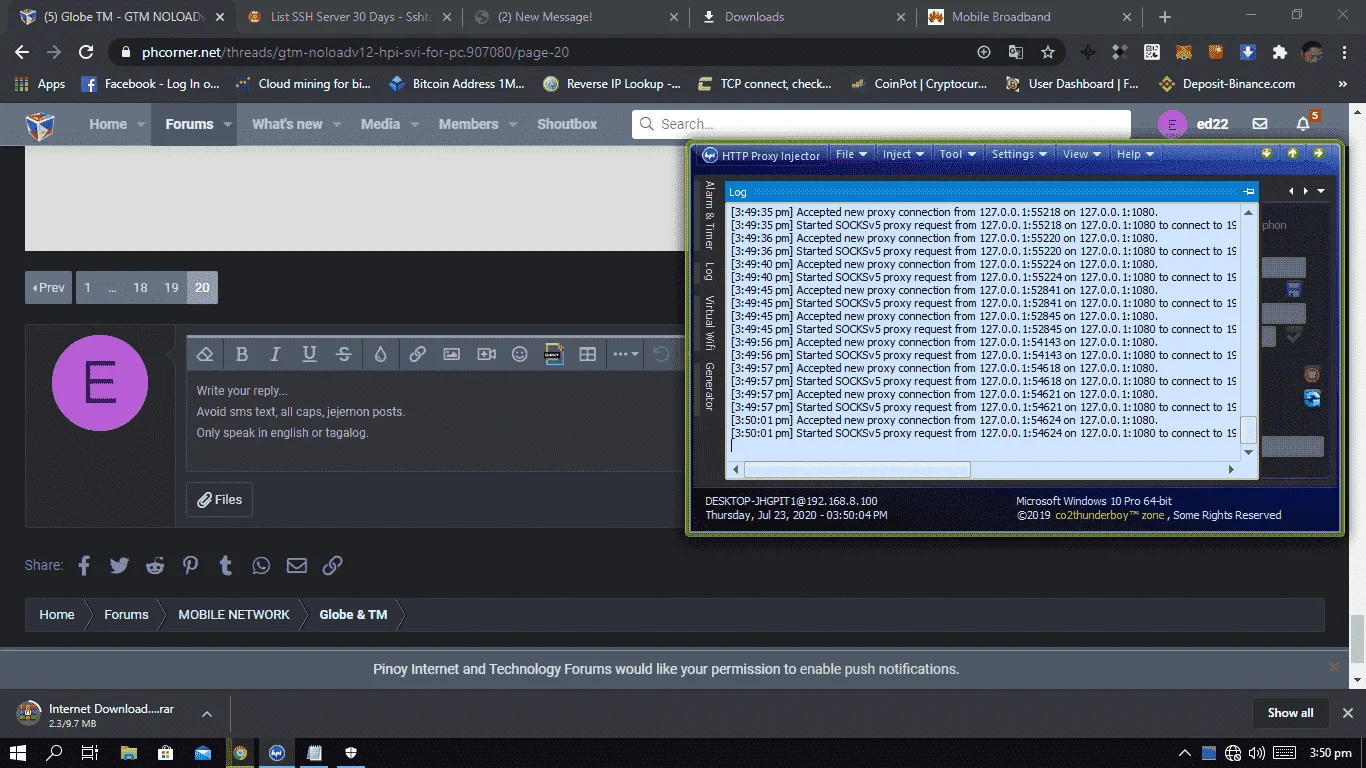Open Chrome extensions puzzle icon
The image size is (1366, 768).
[1279, 52]
